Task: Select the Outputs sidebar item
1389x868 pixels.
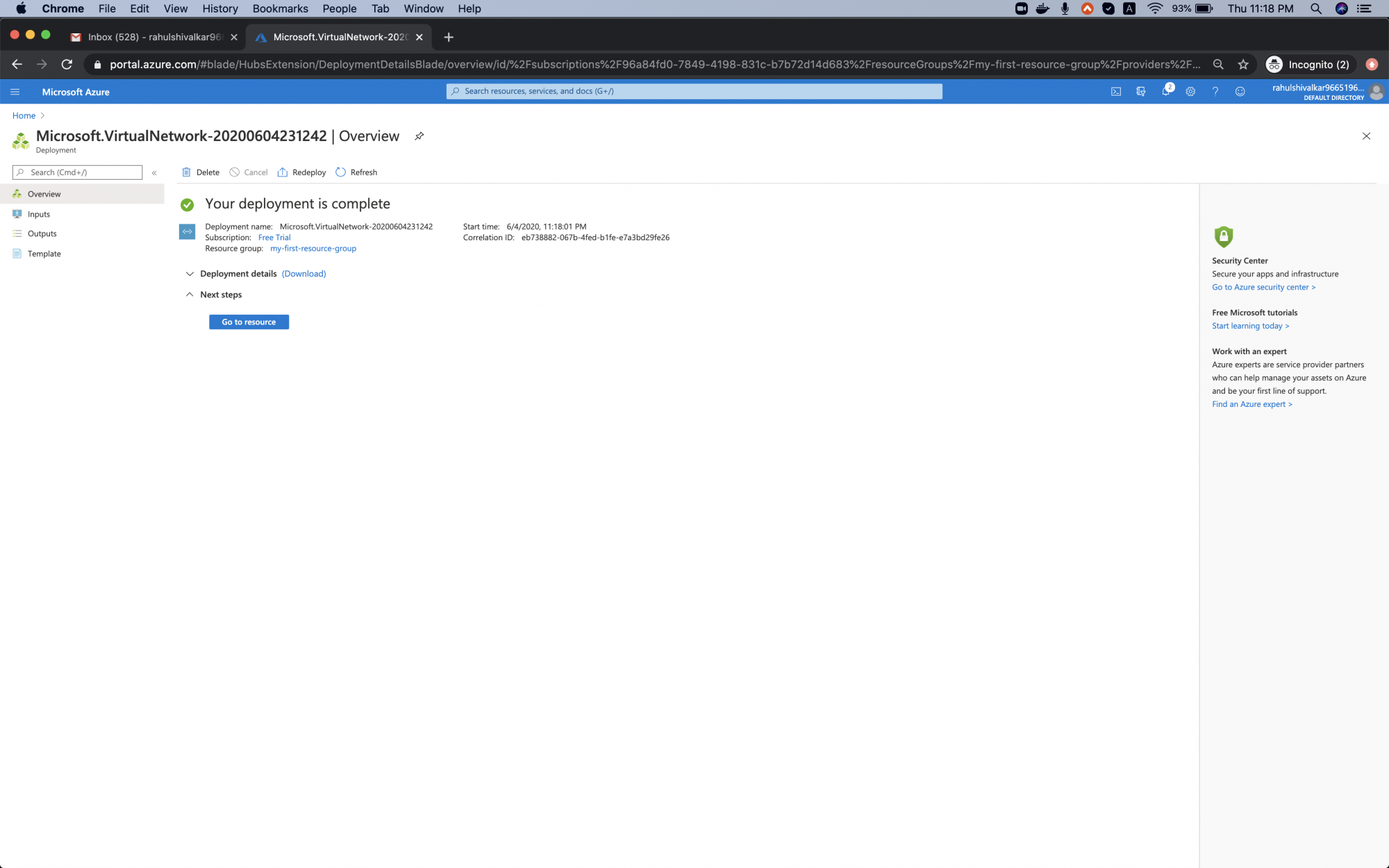Action: point(42,233)
